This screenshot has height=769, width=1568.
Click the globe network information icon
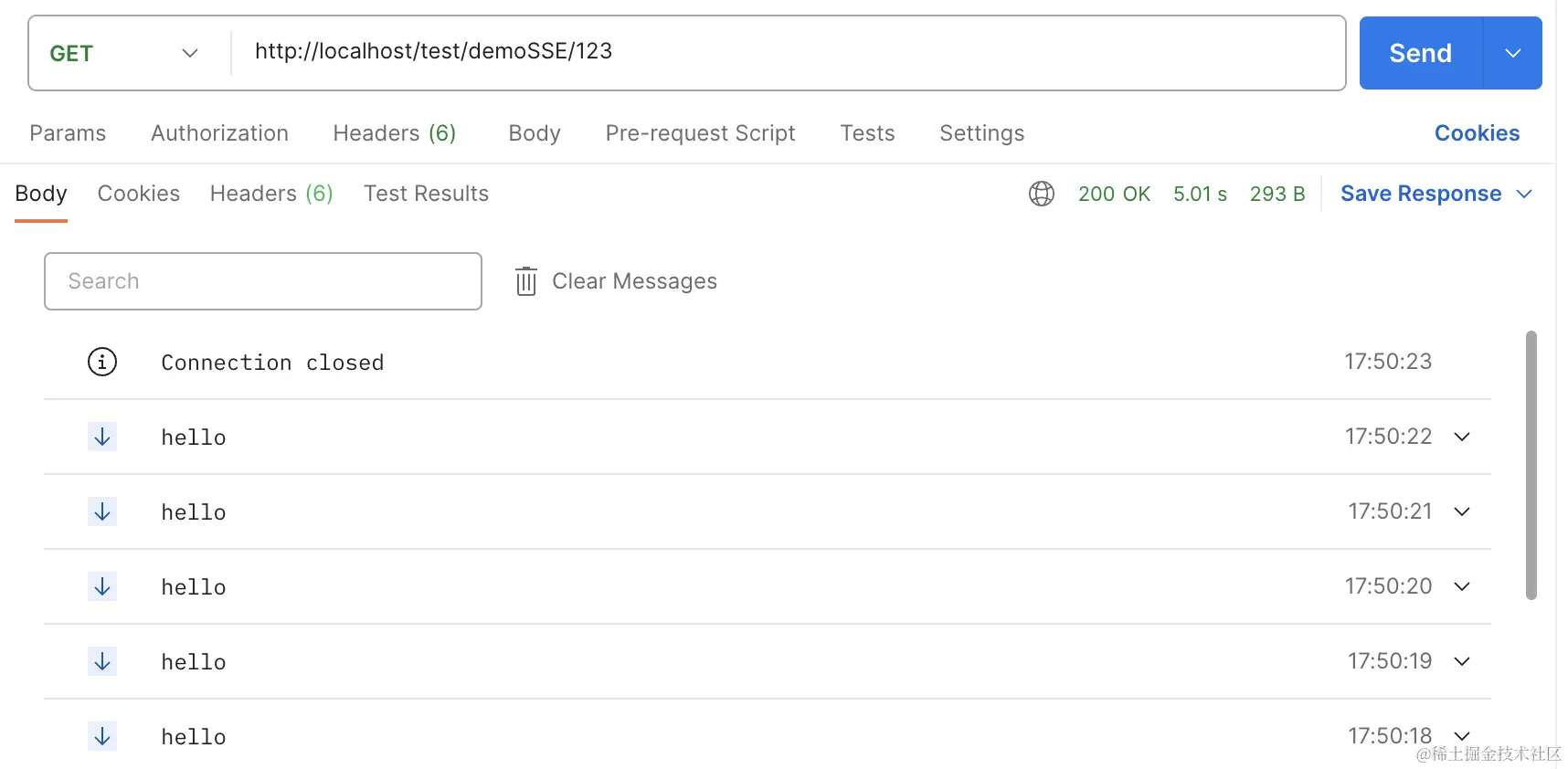click(x=1041, y=194)
